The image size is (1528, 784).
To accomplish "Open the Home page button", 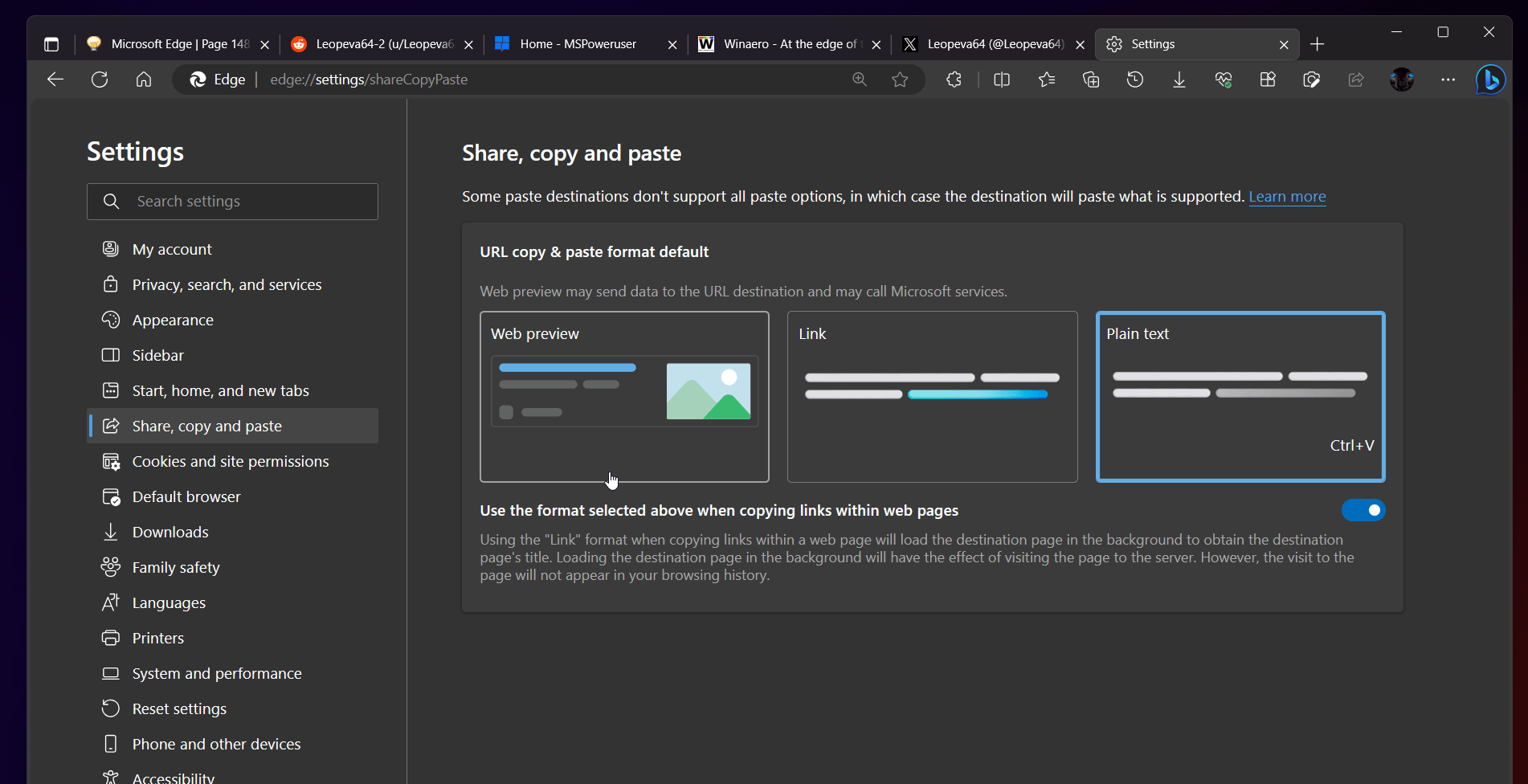I will point(144,80).
